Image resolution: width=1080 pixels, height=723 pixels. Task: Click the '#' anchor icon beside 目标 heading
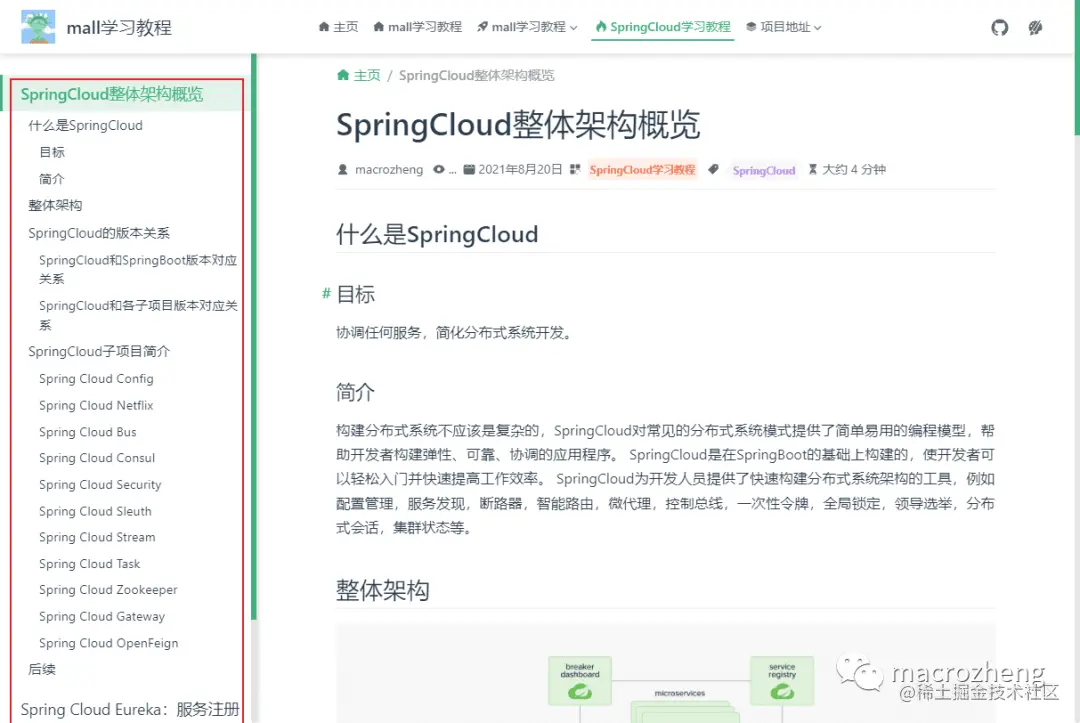pyautogui.click(x=326, y=294)
